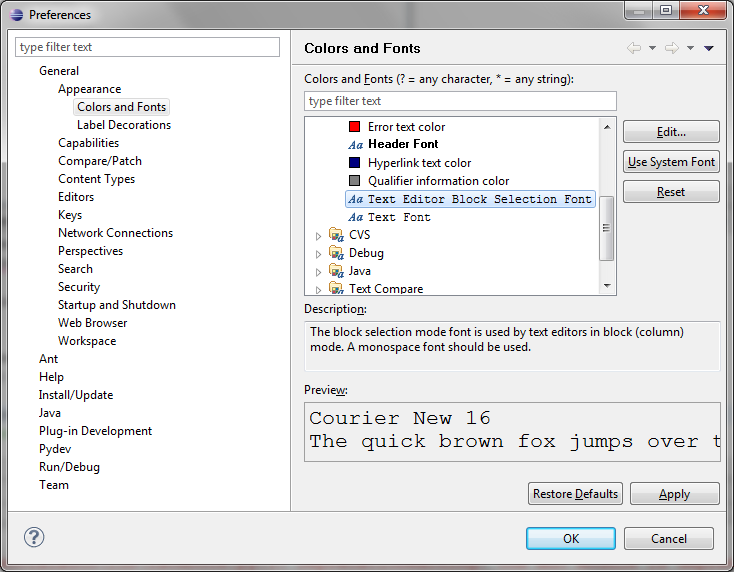The image size is (734, 572).
Task: Click the CVS folder icon
Action: click(336, 234)
